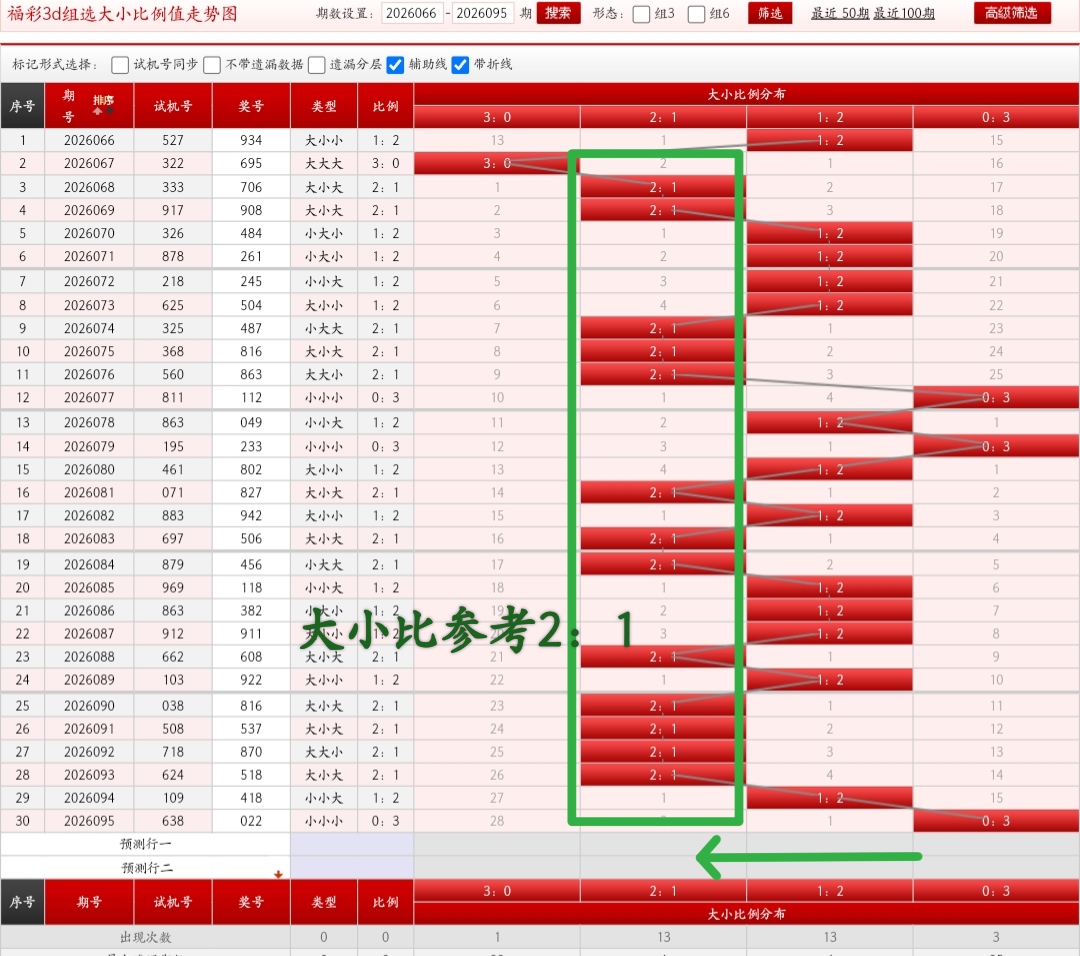Toggle 遗漏分层 checkbox

(x=317, y=65)
